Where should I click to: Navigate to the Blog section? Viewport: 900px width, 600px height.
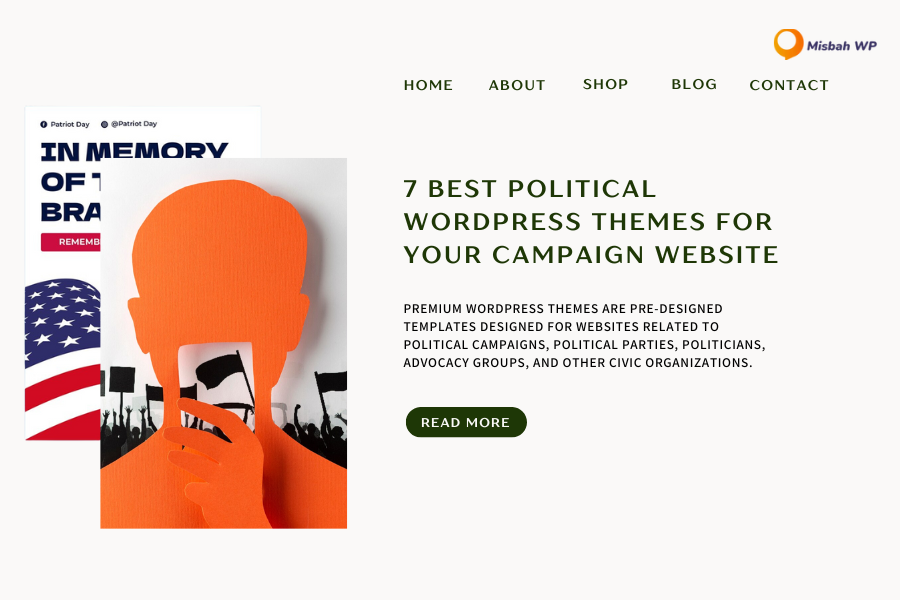pos(694,84)
